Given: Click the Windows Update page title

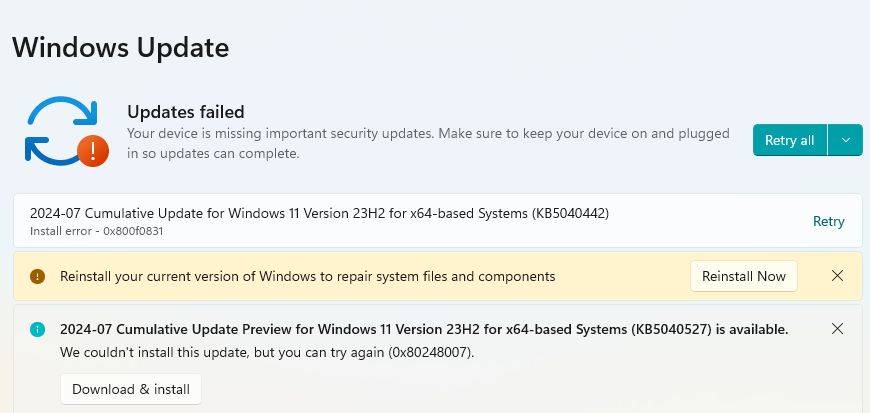Looking at the screenshot, I should pos(120,47).
